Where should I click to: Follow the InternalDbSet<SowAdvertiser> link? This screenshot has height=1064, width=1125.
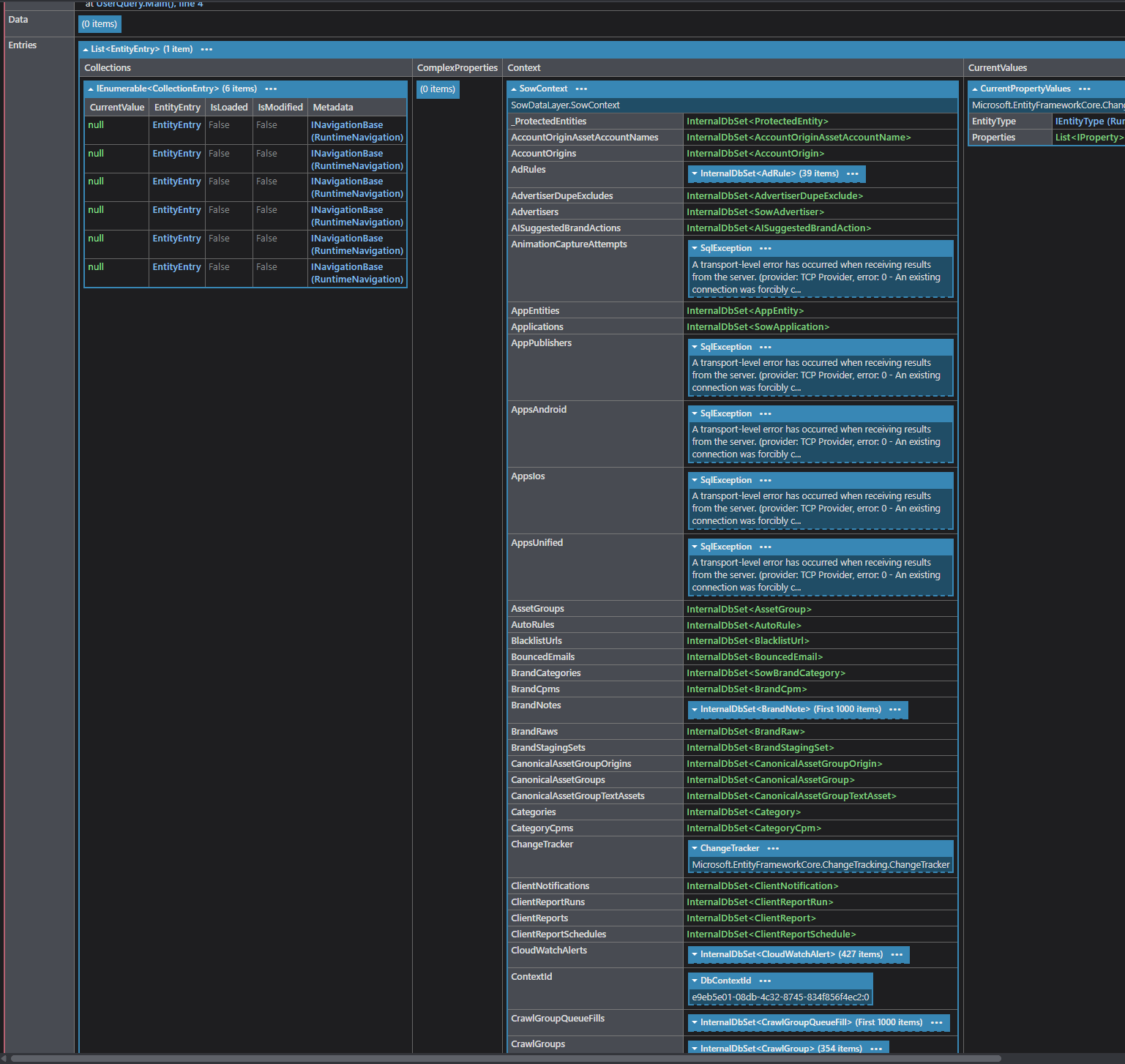(755, 212)
